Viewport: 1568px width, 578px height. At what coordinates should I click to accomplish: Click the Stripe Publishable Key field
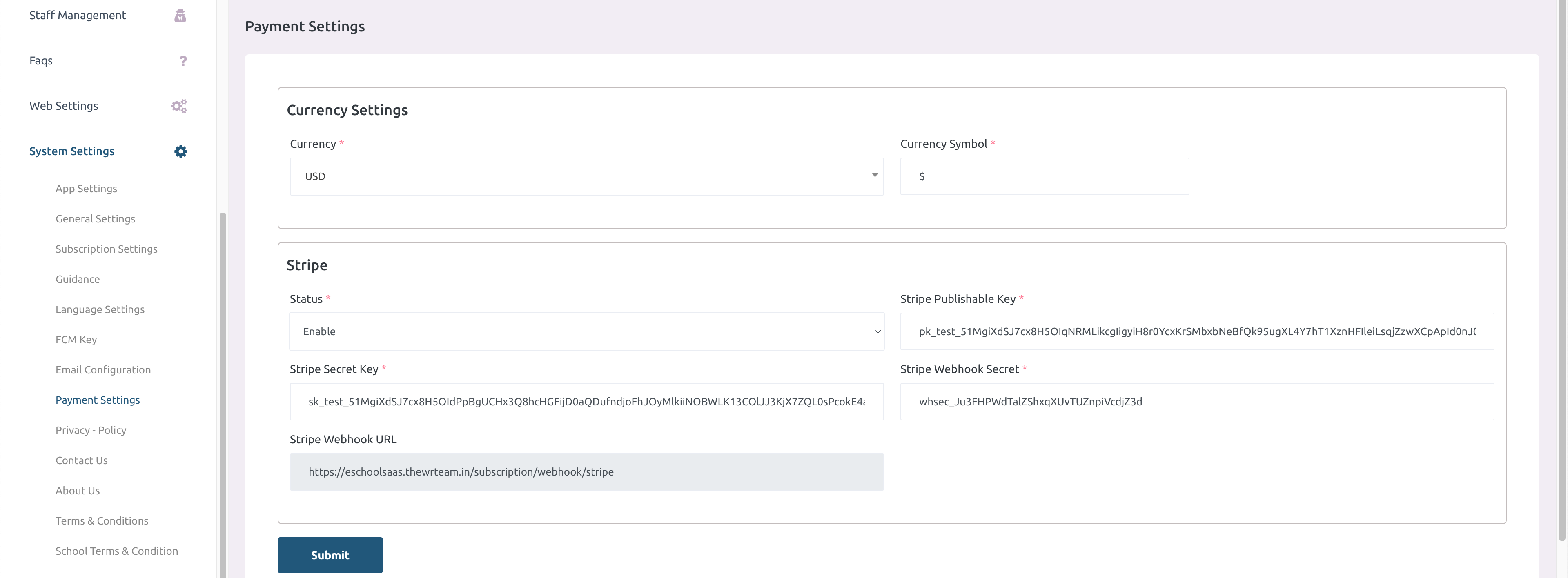tap(1196, 331)
